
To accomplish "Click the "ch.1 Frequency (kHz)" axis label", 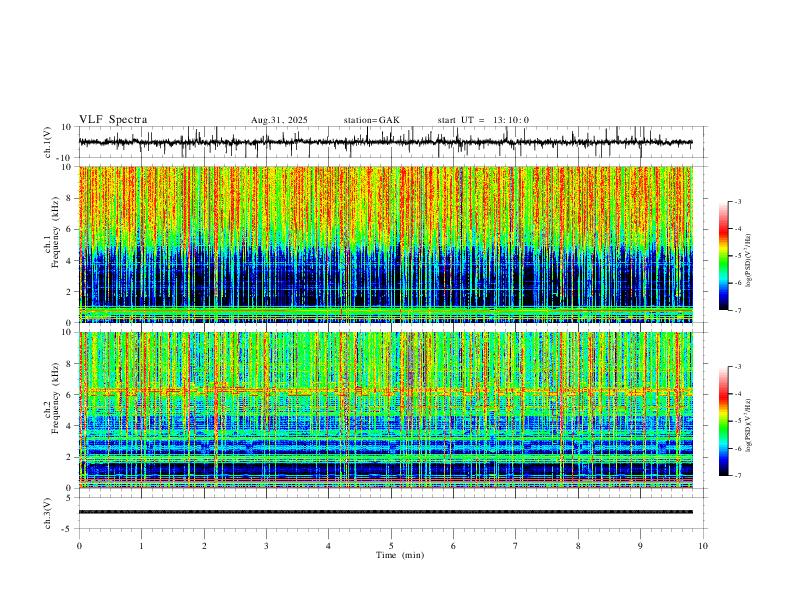I will click(x=52, y=232).
